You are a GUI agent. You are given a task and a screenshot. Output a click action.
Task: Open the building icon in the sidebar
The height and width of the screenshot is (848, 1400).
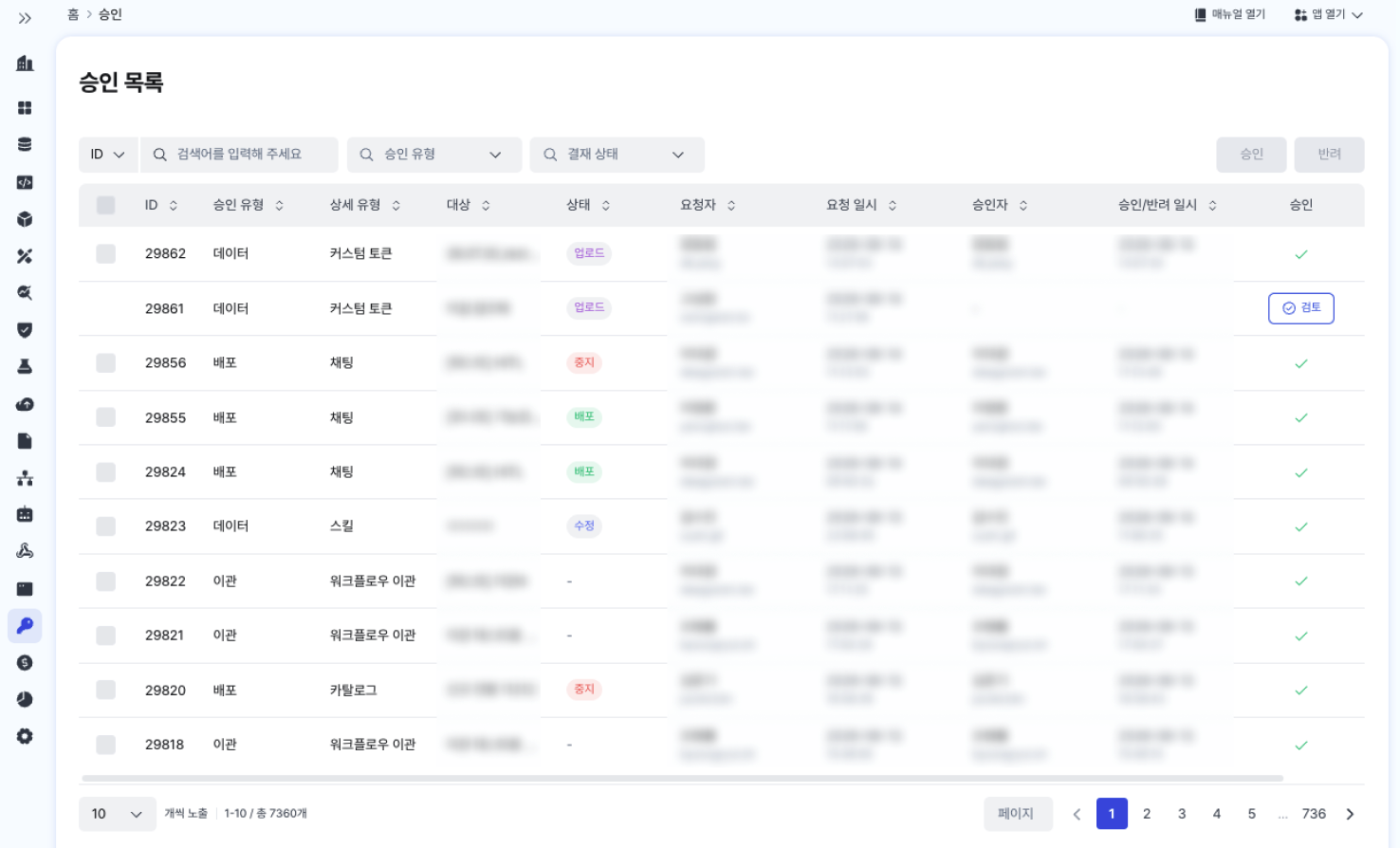coord(25,64)
